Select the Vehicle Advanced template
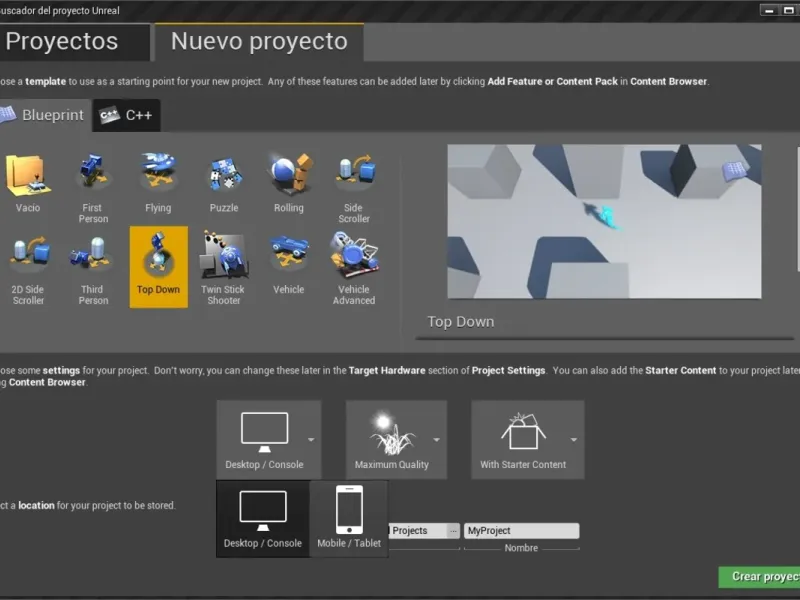800x600 pixels. [x=354, y=269]
